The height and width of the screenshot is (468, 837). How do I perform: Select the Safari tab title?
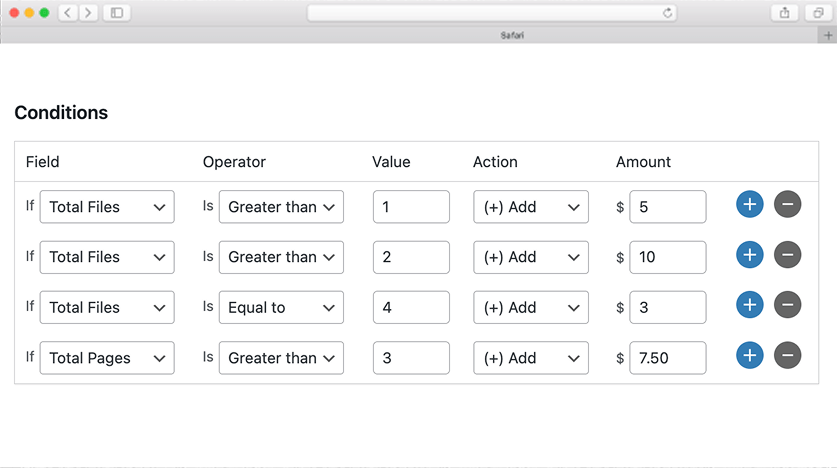[x=512, y=35]
